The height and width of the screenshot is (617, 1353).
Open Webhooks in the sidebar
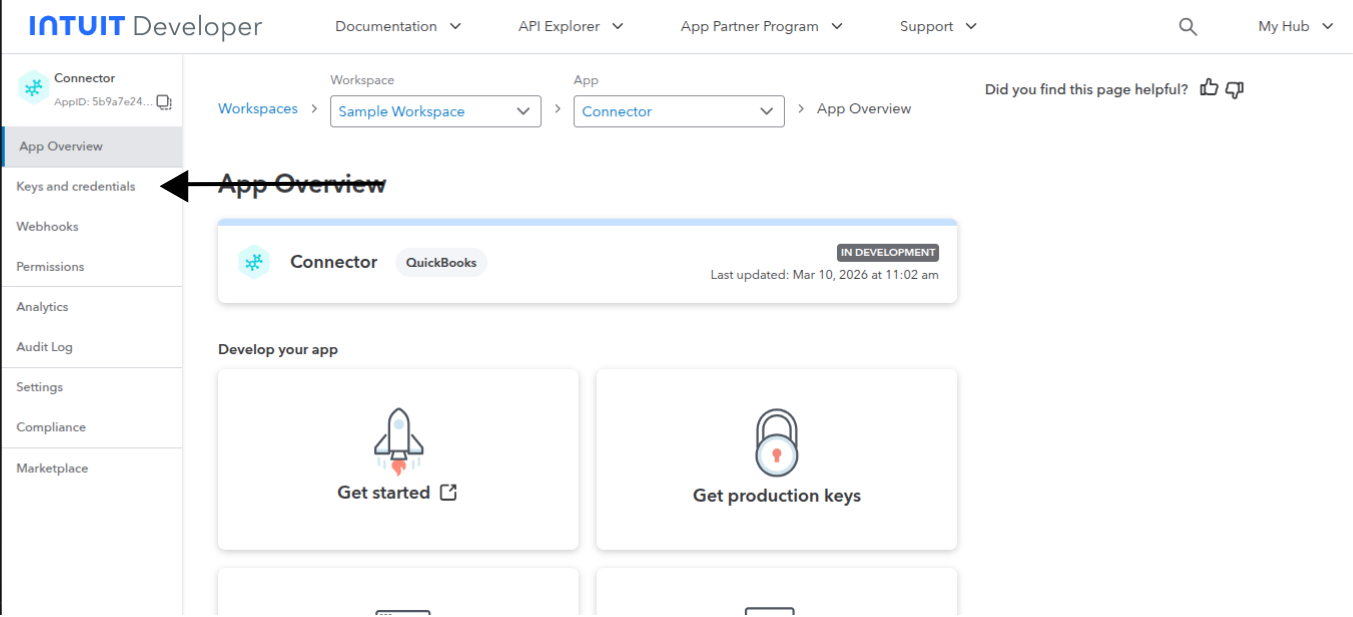(x=47, y=227)
